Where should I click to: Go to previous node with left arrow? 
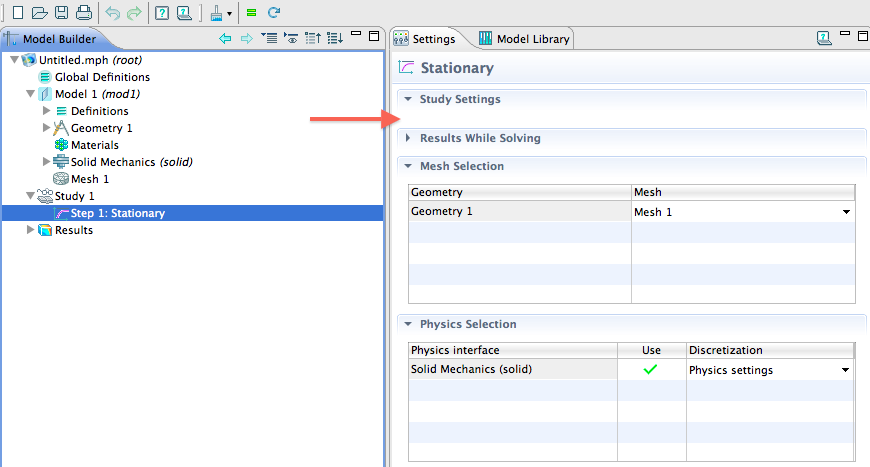coord(225,38)
